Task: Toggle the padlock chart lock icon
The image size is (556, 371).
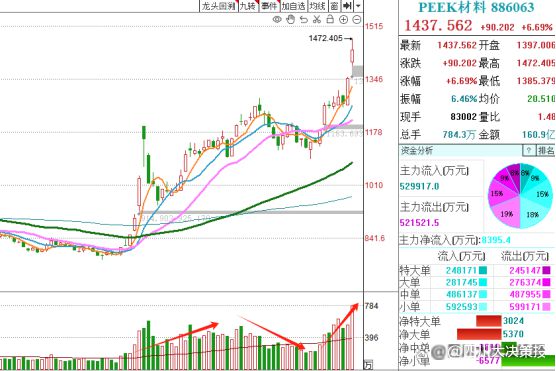Action: pyautogui.click(x=330, y=19)
